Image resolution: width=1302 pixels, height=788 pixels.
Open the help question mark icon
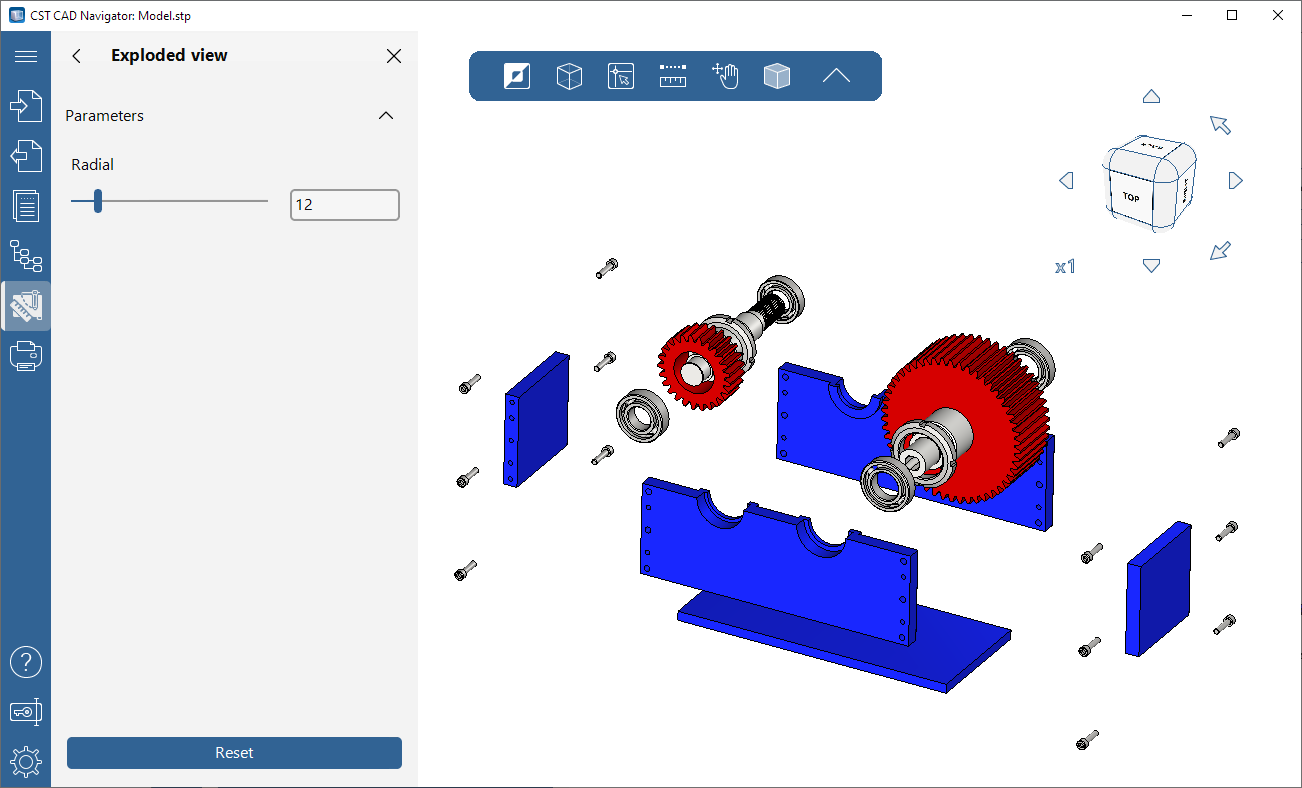[26, 661]
